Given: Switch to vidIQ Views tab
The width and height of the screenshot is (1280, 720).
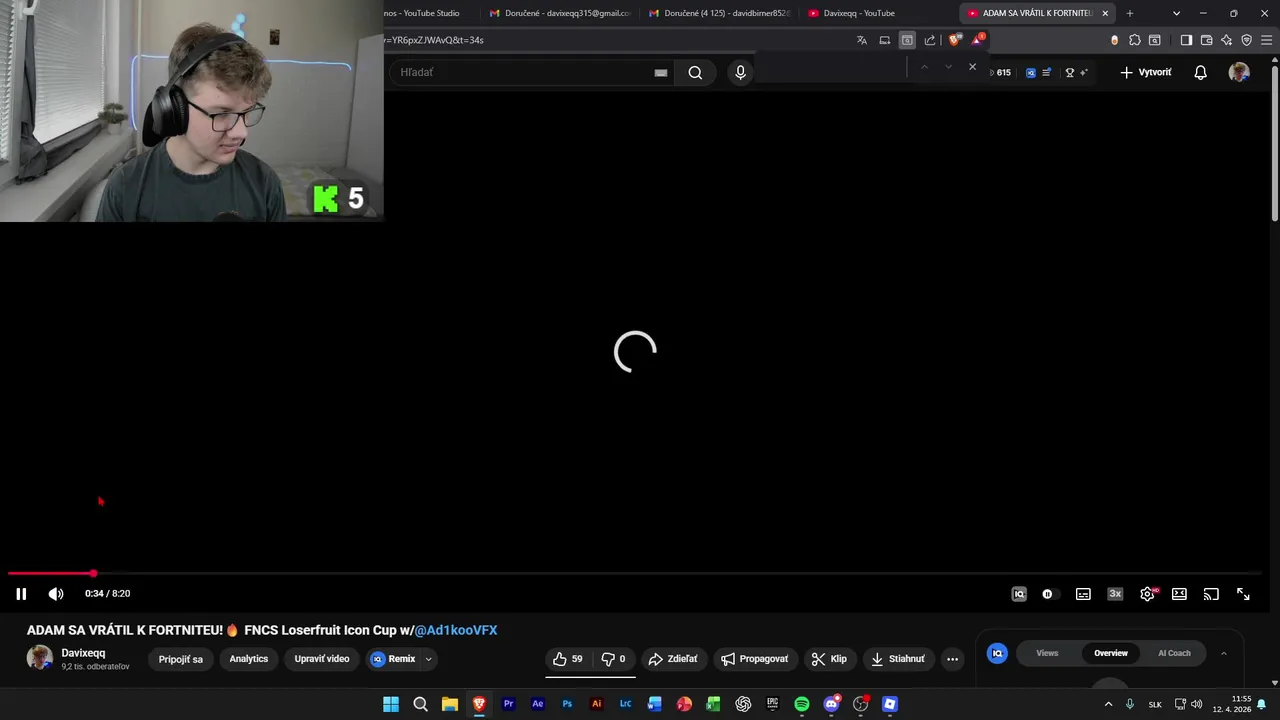Looking at the screenshot, I should (1047, 653).
